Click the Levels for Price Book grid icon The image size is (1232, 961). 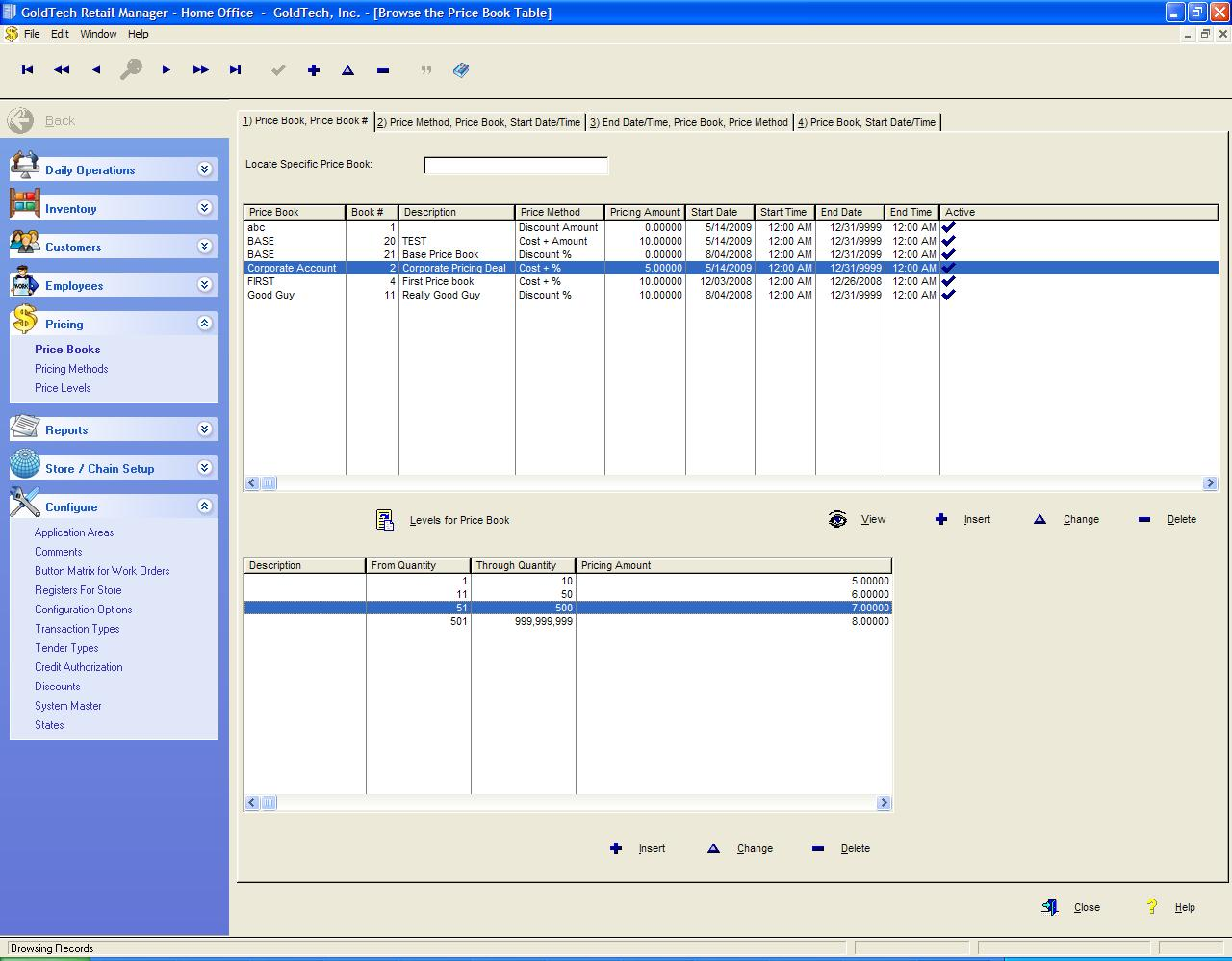(x=385, y=519)
